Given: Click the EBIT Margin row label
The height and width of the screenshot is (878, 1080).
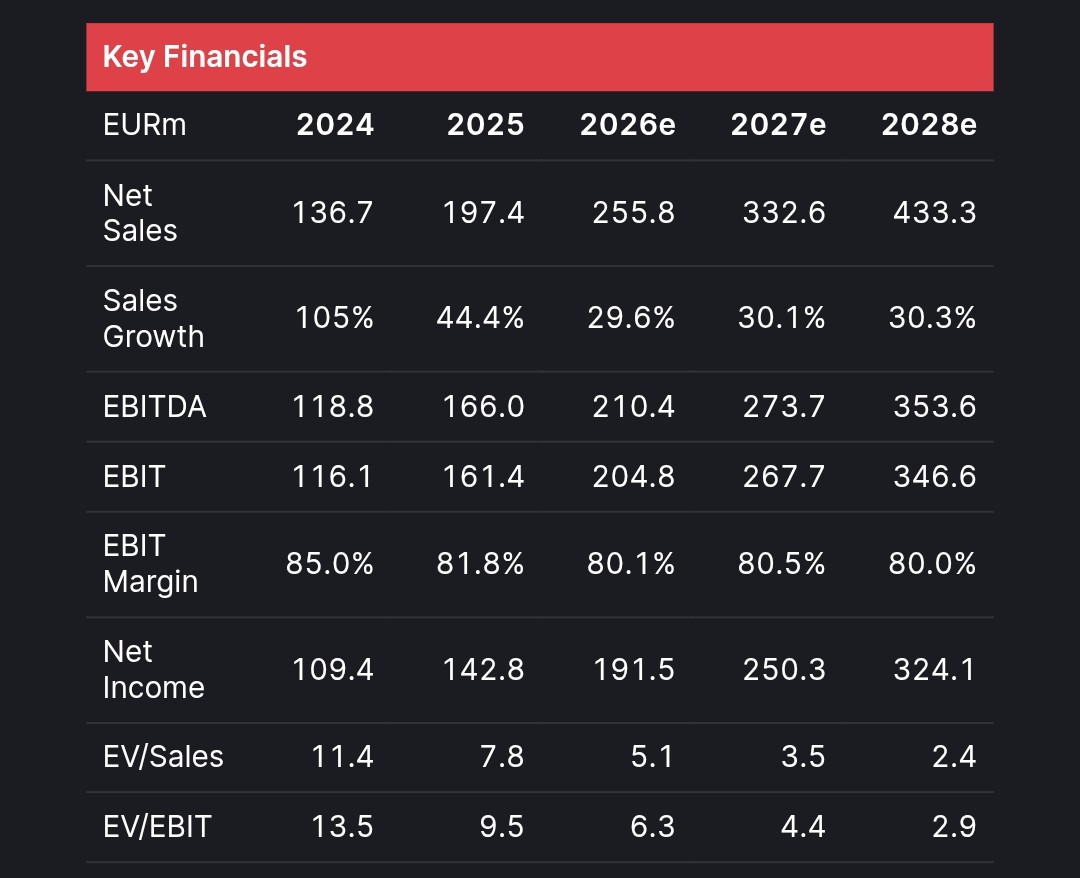Looking at the screenshot, I should click(150, 564).
